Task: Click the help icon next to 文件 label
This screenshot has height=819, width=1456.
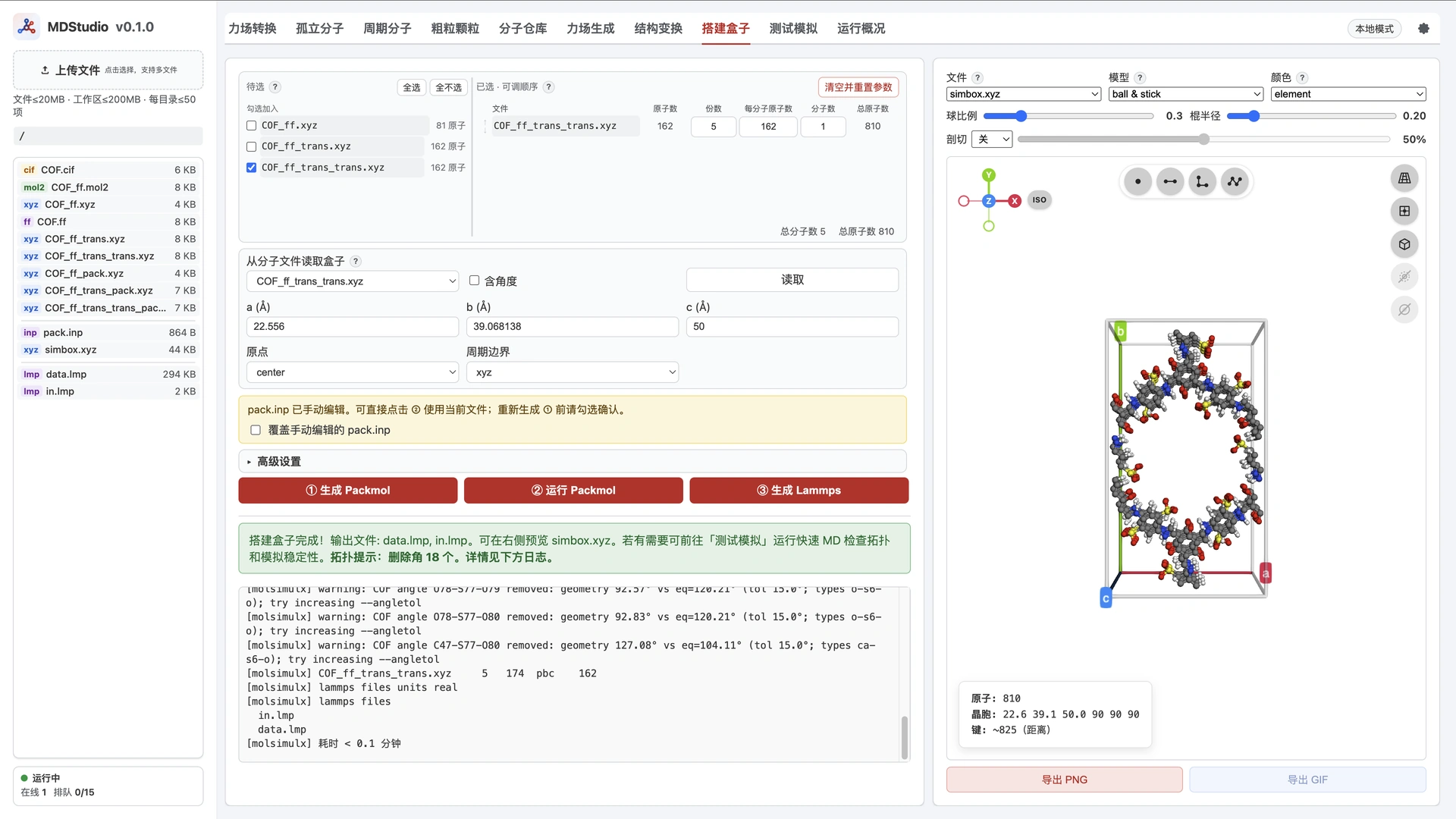Action: coord(978,78)
